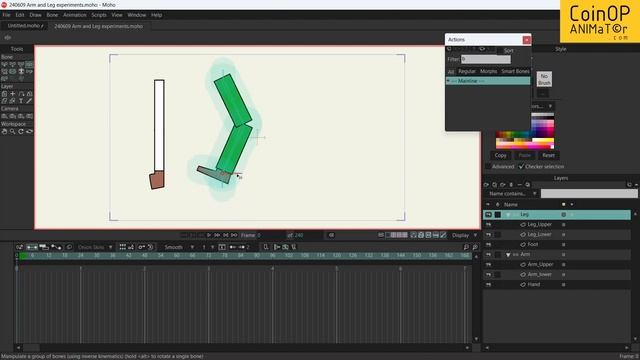
Task: Open the Smooth interpolation dropdown
Action: (x=178, y=247)
